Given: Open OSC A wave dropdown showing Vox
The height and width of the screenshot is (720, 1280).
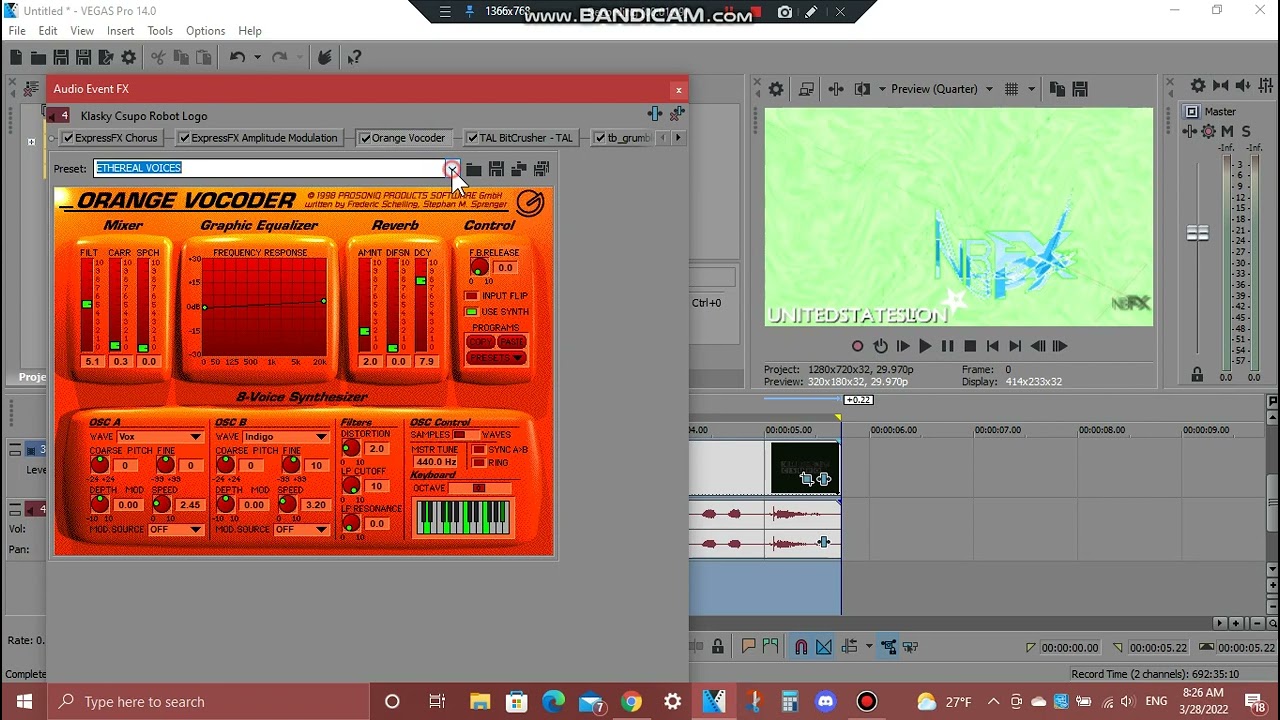Looking at the screenshot, I should click(x=196, y=437).
